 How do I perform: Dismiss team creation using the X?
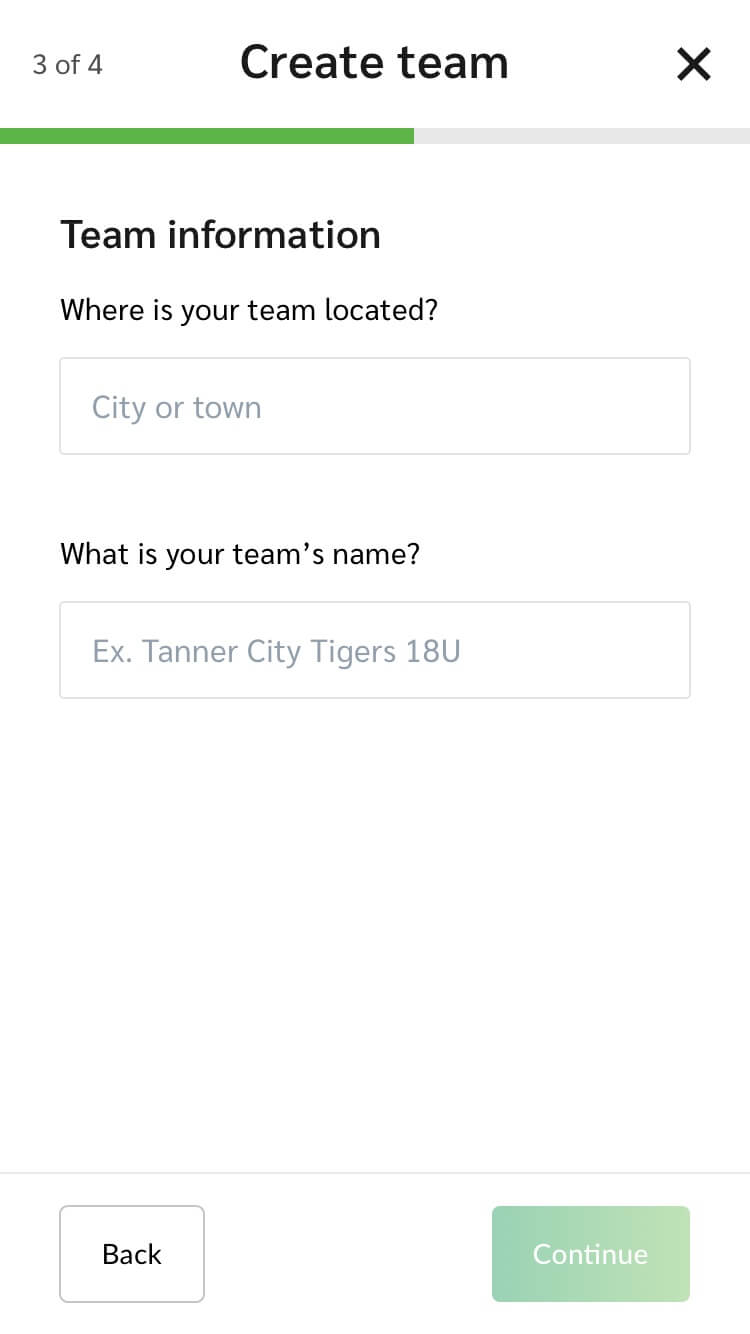[x=693, y=65]
